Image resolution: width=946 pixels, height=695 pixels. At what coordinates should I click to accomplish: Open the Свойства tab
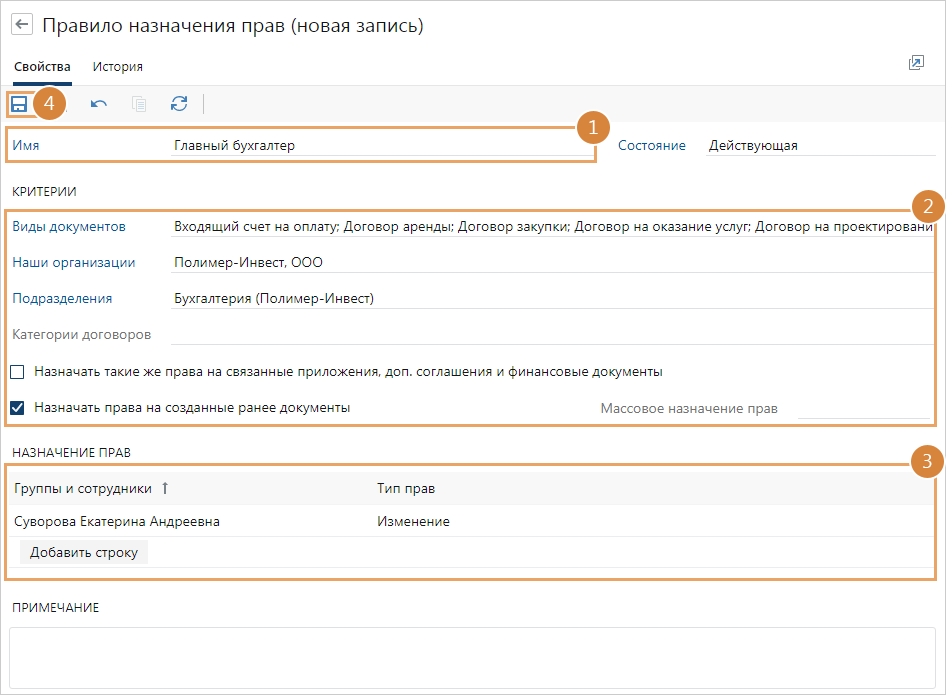(x=42, y=67)
